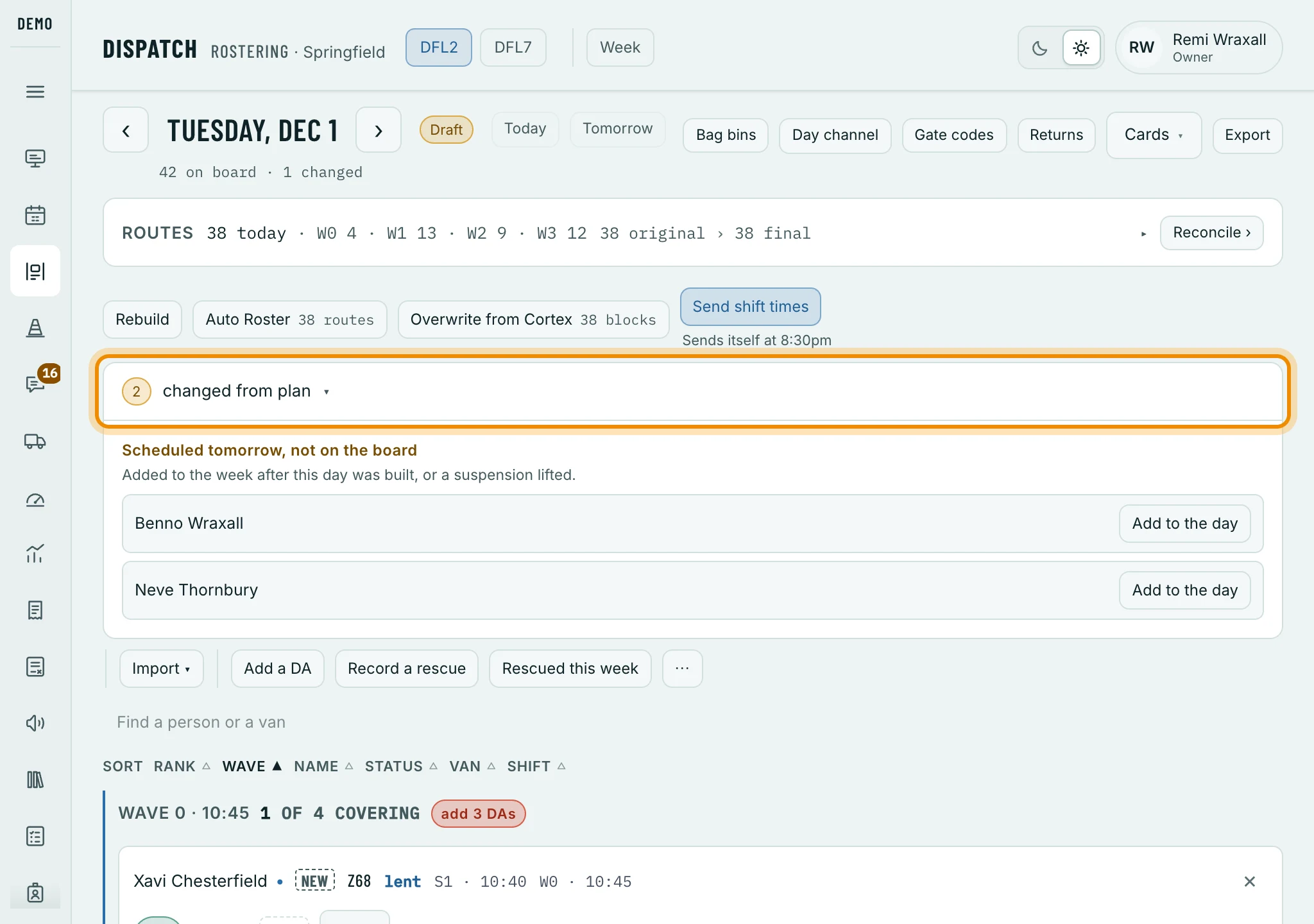This screenshot has width=1314, height=924.
Task: Select the DFL7 station toggle
Action: 513,47
